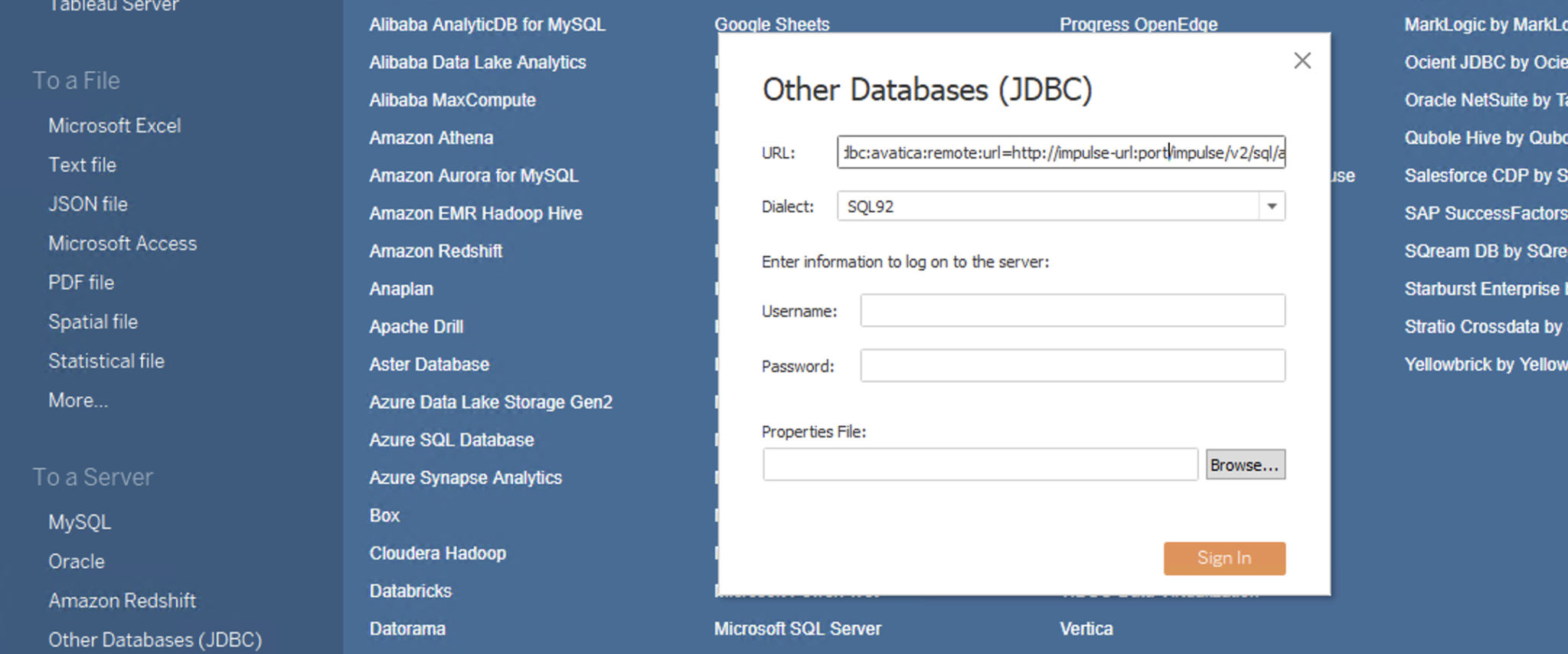Connect to Oracle server
Viewport: 1568px width, 654px height.
77,561
